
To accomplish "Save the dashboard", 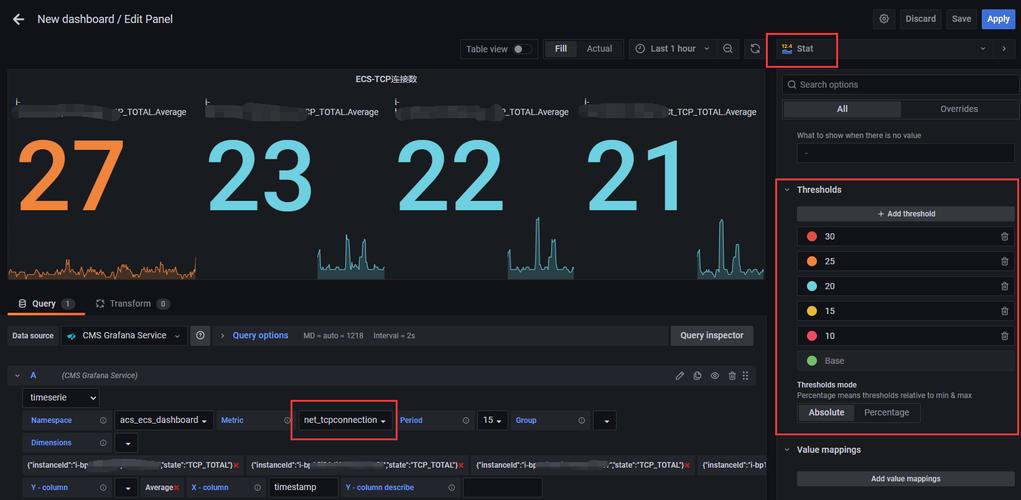I will click(961, 19).
